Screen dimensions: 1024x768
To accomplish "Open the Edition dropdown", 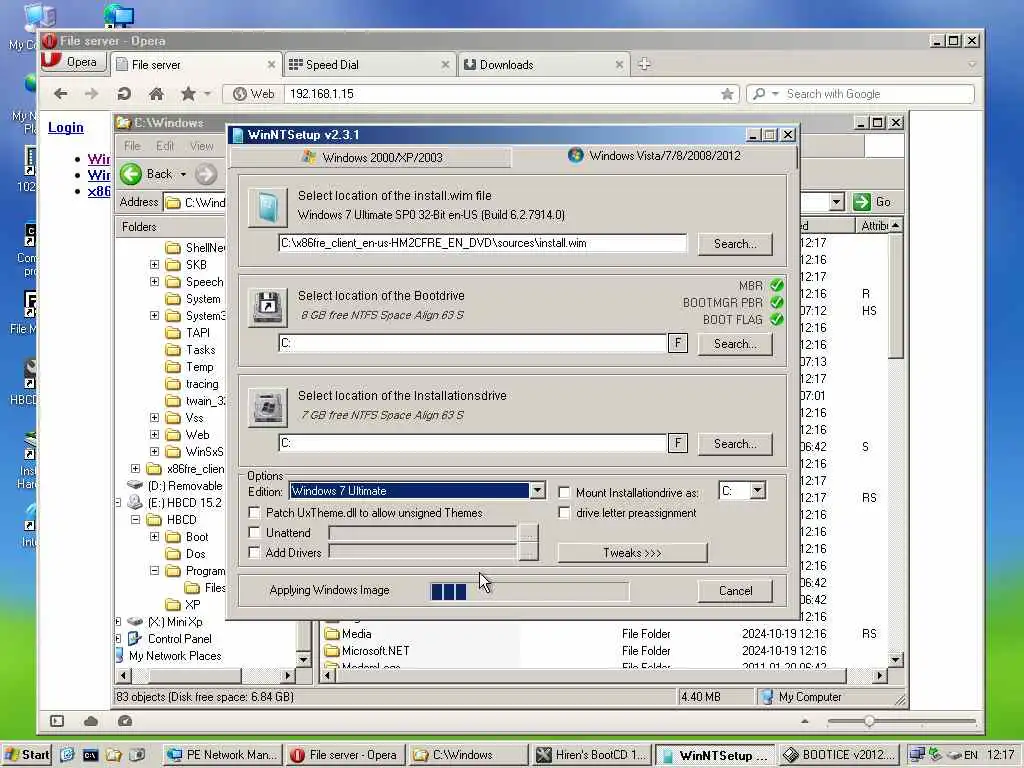I will point(537,490).
